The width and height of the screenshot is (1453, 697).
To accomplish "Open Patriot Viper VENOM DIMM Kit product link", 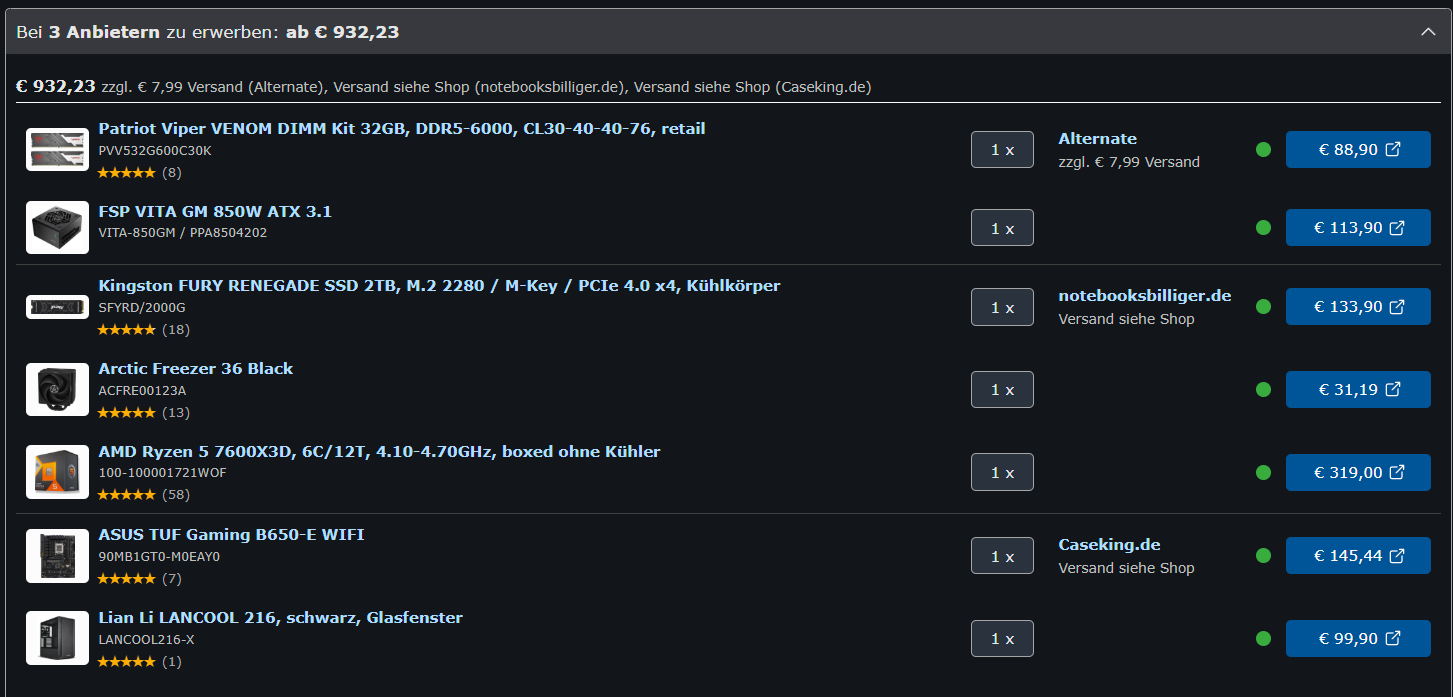I will point(402,129).
